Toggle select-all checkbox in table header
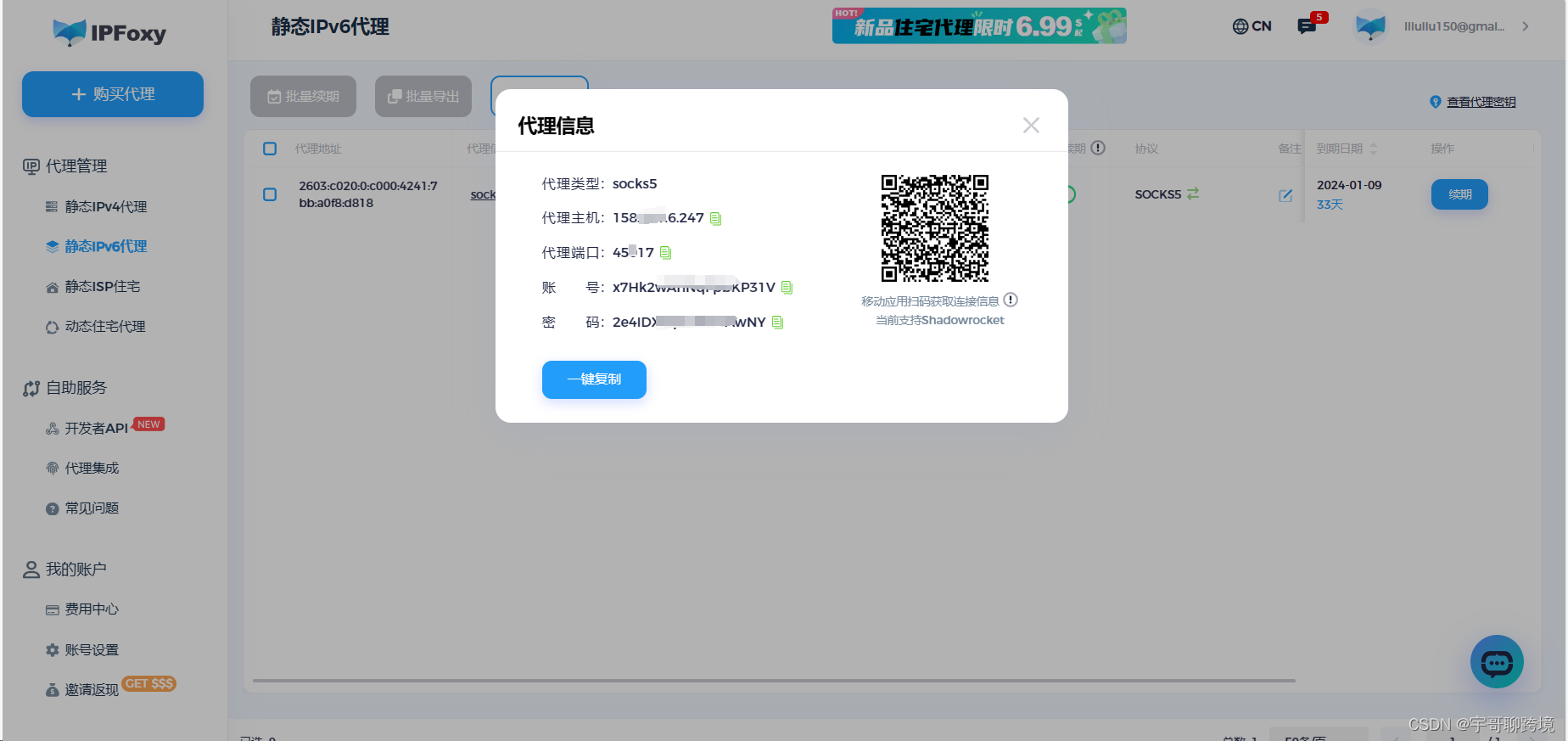The height and width of the screenshot is (741, 1568). pyautogui.click(x=270, y=149)
